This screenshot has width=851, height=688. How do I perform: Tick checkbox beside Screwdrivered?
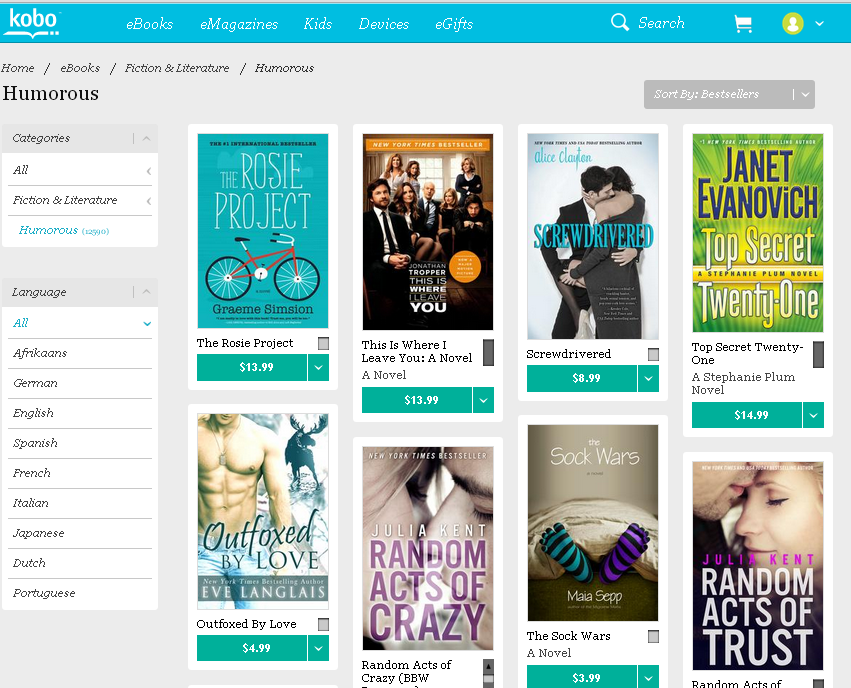click(653, 354)
